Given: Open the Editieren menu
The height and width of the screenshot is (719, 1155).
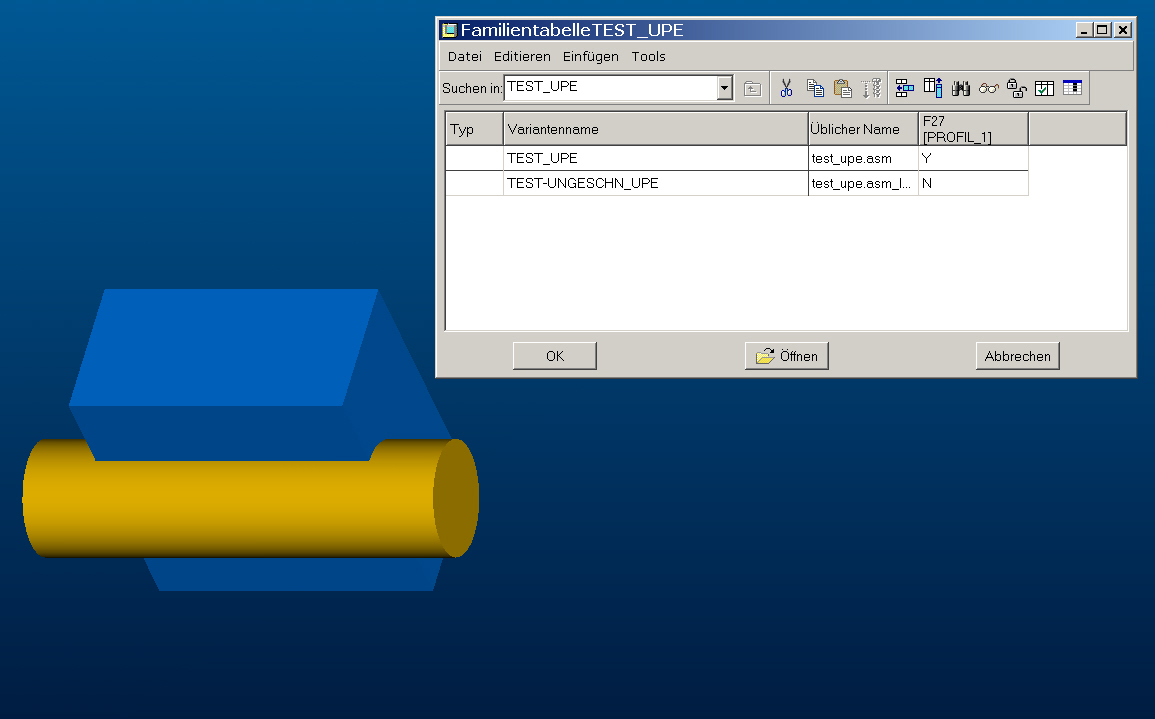Looking at the screenshot, I should (x=522, y=57).
